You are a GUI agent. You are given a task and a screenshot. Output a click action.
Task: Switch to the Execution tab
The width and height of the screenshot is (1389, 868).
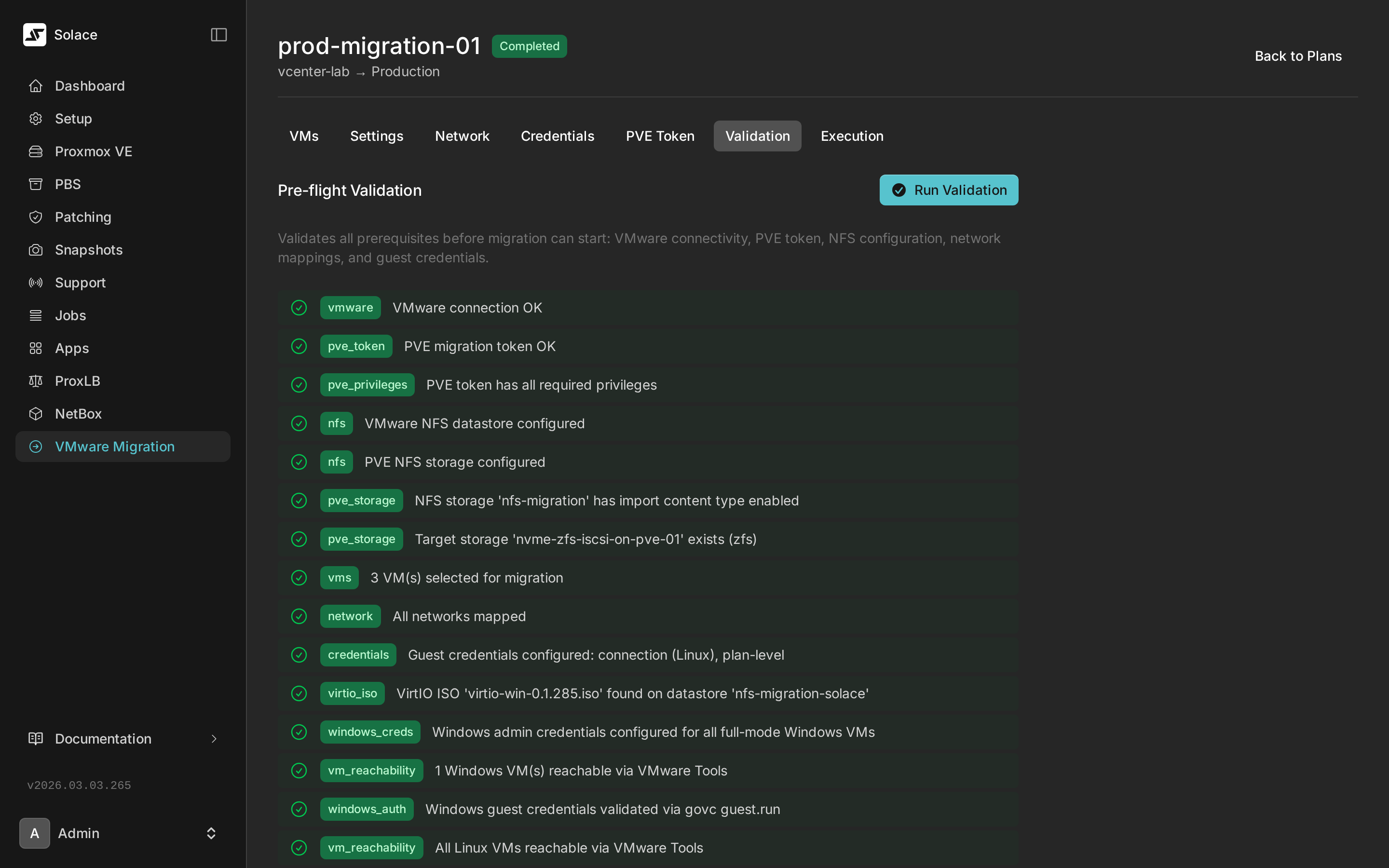852,136
